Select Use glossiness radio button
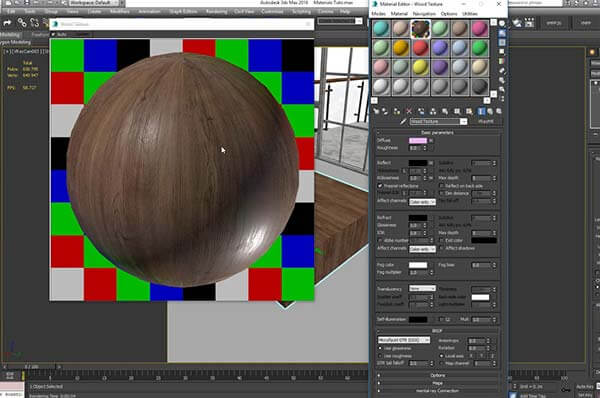Viewport: 600px width, 398px height. click(380, 348)
